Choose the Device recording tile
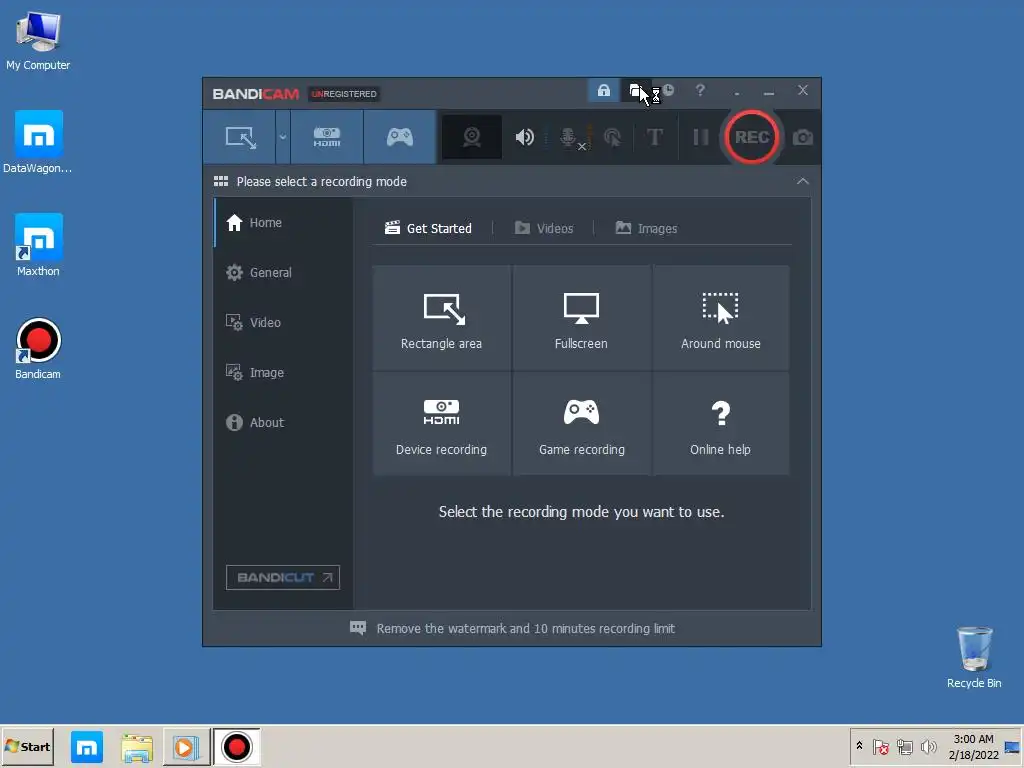The height and width of the screenshot is (768, 1024). click(x=441, y=424)
